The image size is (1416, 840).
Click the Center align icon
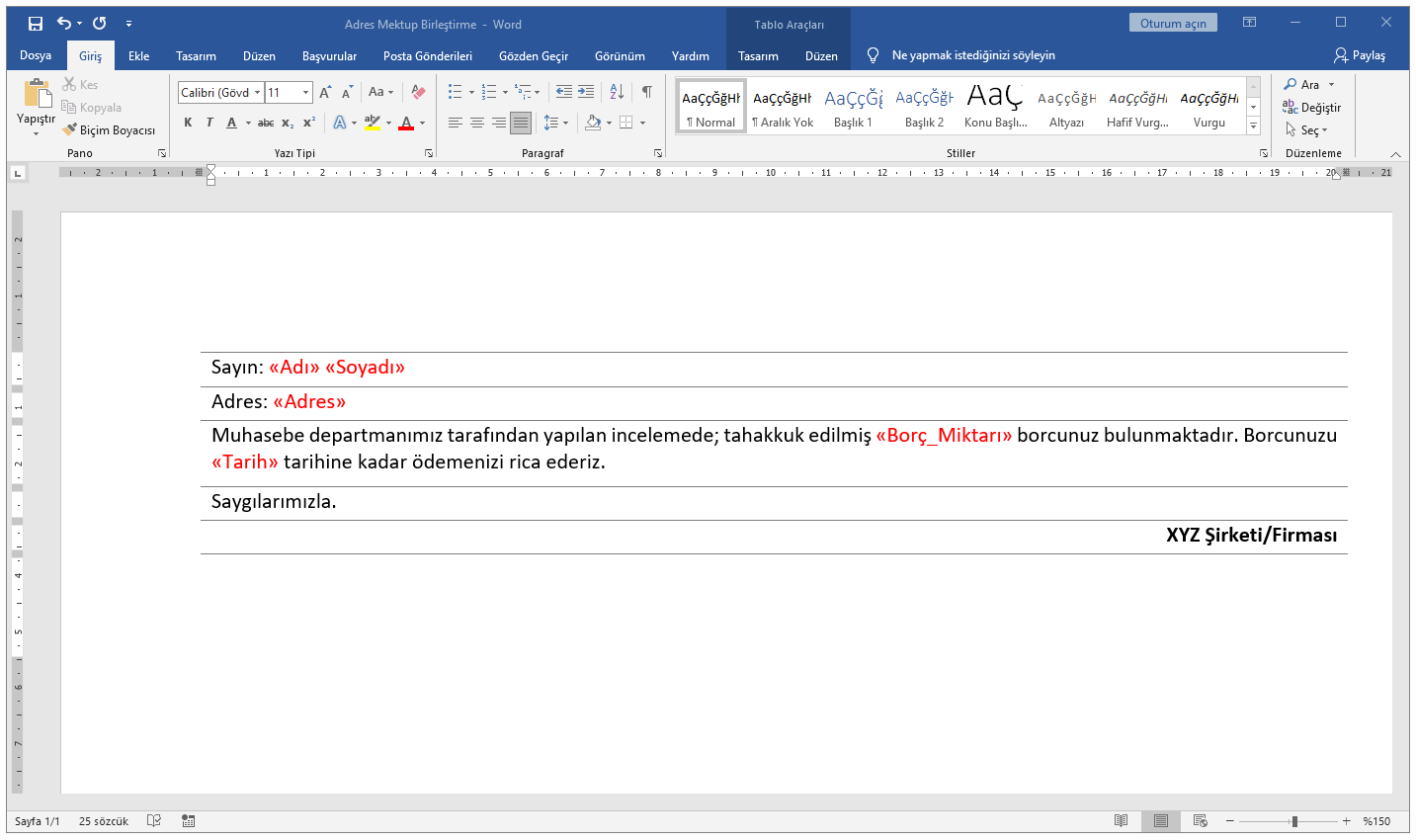pyautogui.click(x=477, y=123)
